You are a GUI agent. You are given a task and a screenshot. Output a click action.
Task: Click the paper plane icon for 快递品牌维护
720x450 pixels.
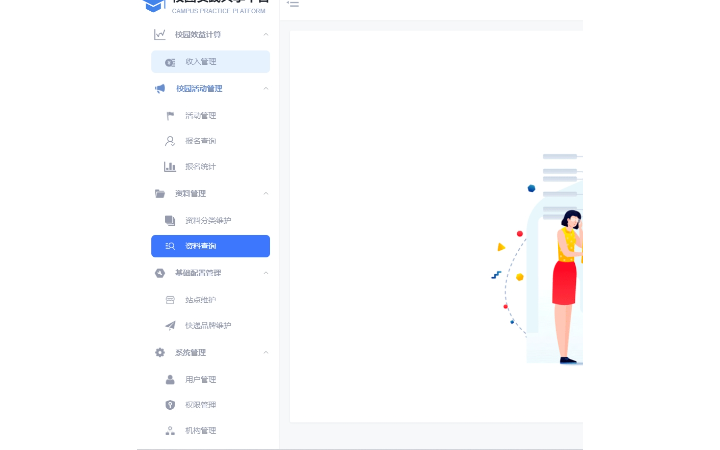pyautogui.click(x=170, y=326)
